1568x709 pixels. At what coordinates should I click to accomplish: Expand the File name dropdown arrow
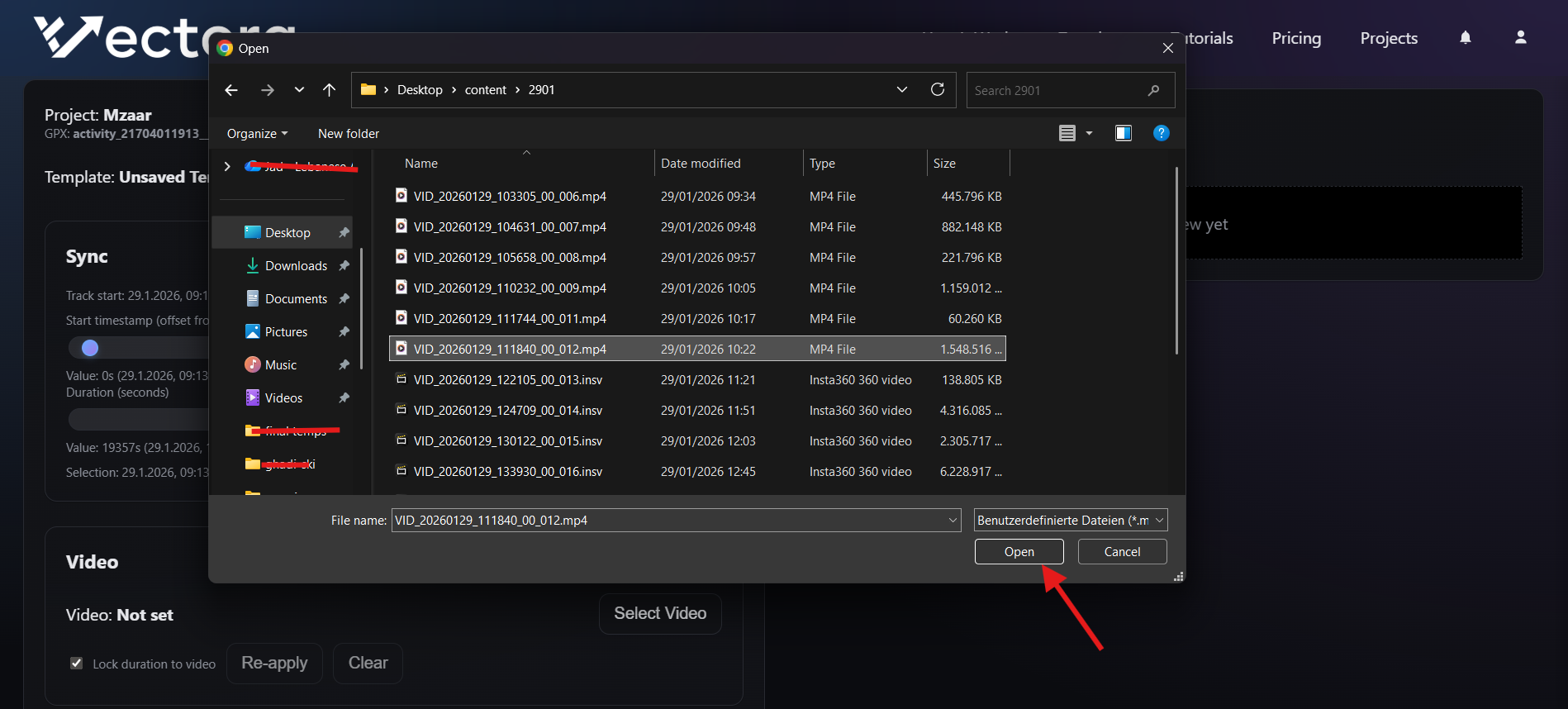[x=953, y=520]
